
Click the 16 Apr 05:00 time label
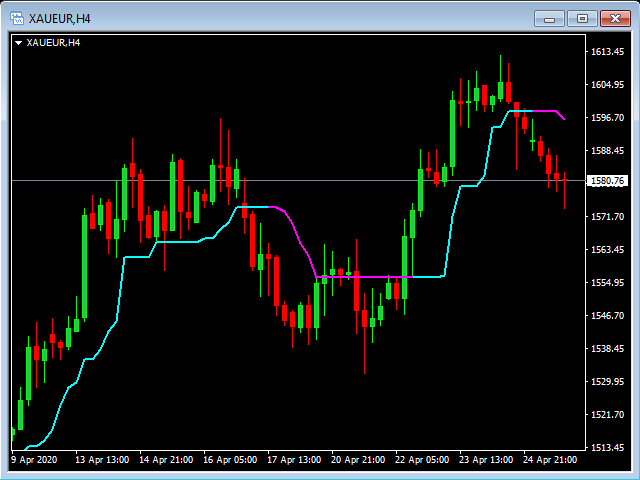coord(230,460)
